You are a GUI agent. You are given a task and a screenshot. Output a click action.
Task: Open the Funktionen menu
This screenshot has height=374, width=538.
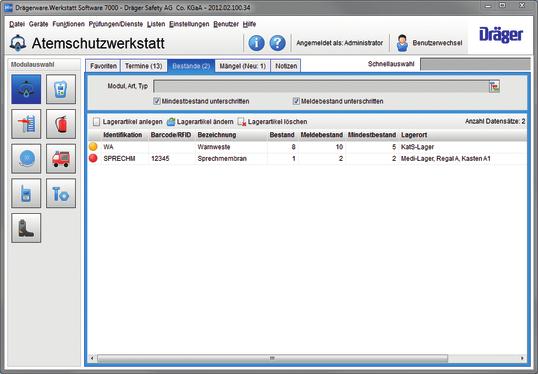coord(68,24)
